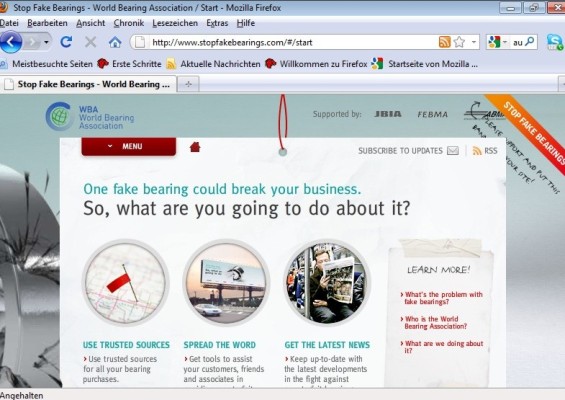The height and width of the screenshot is (400, 565).
Task: Click the search magnifier icon
Action: click(x=530, y=42)
